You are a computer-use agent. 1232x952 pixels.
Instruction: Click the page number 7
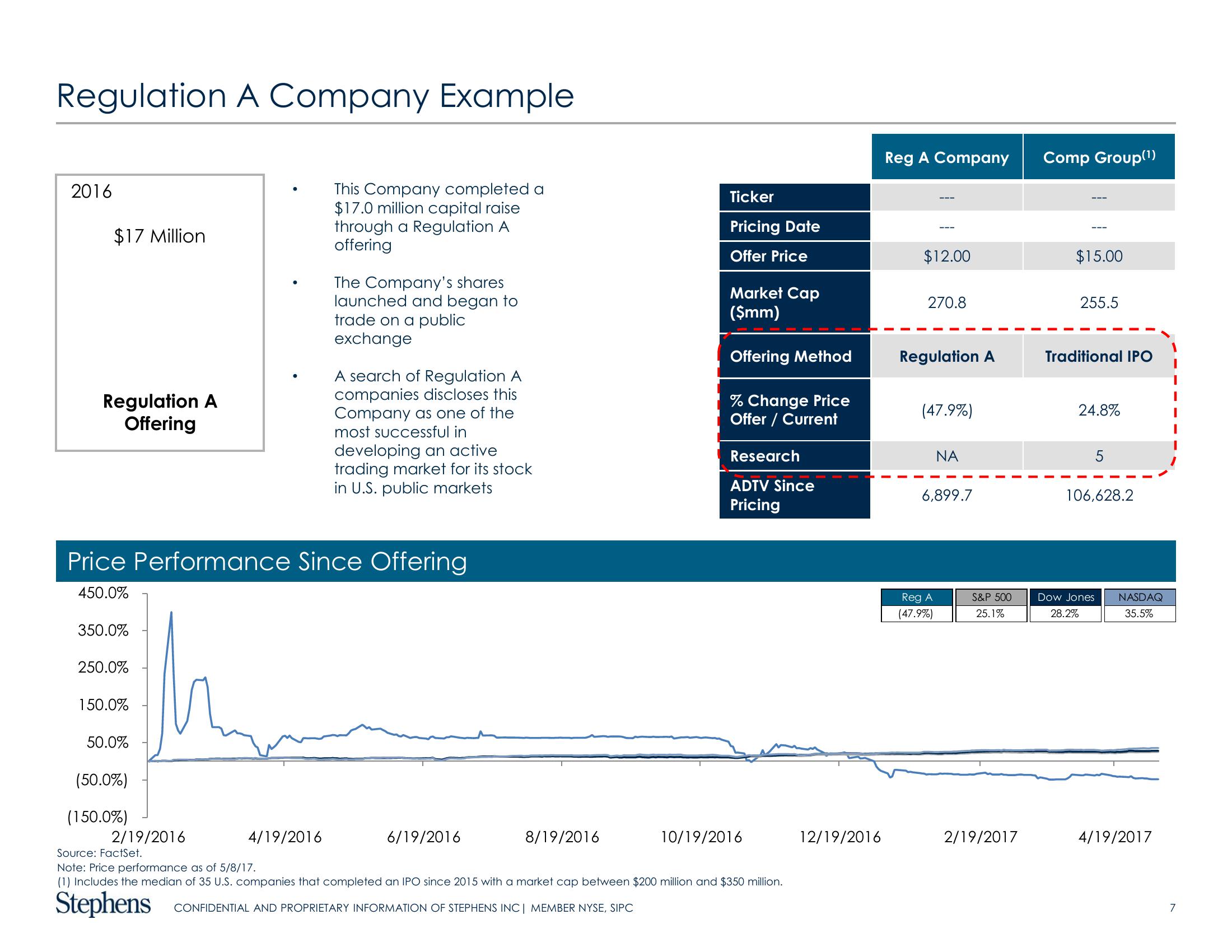pyautogui.click(x=1172, y=908)
